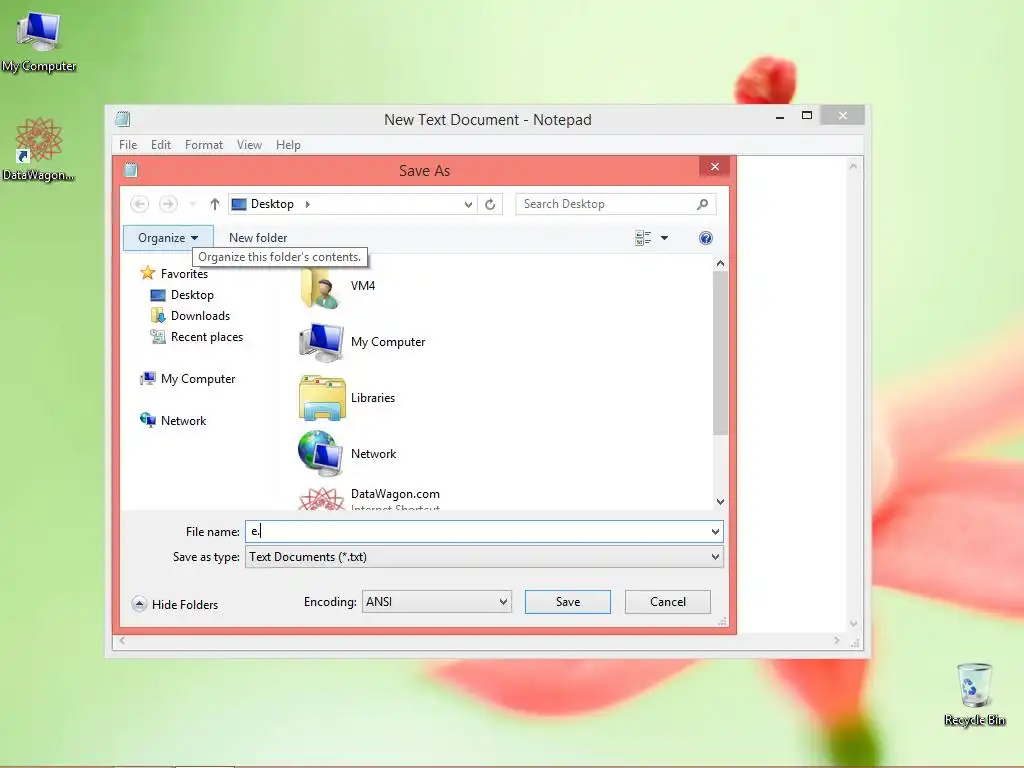Expand the Desktop breadcrumb arrow
Image resolution: width=1024 pixels, height=768 pixels.
click(308, 204)
